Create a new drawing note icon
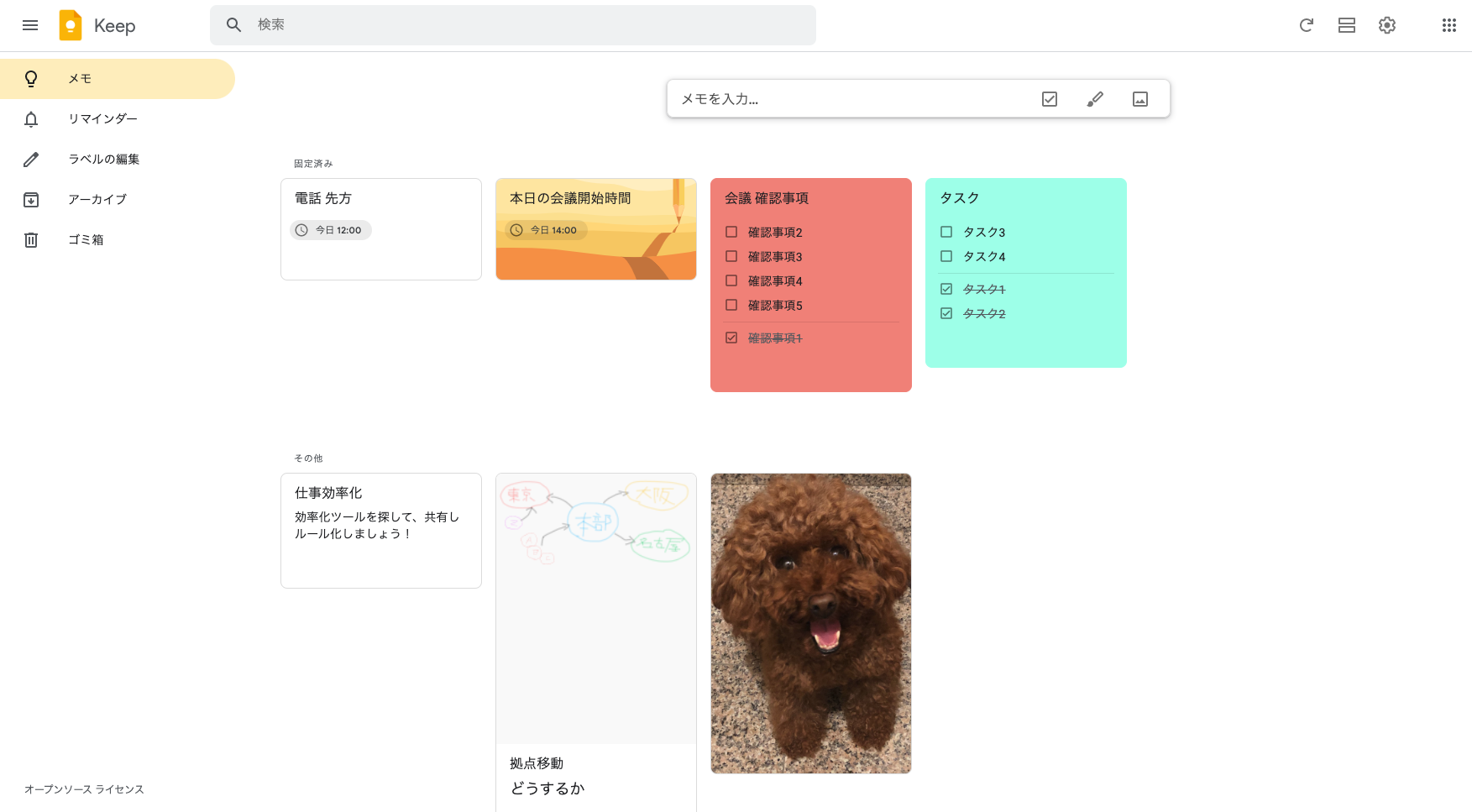 click(1095, 99)
